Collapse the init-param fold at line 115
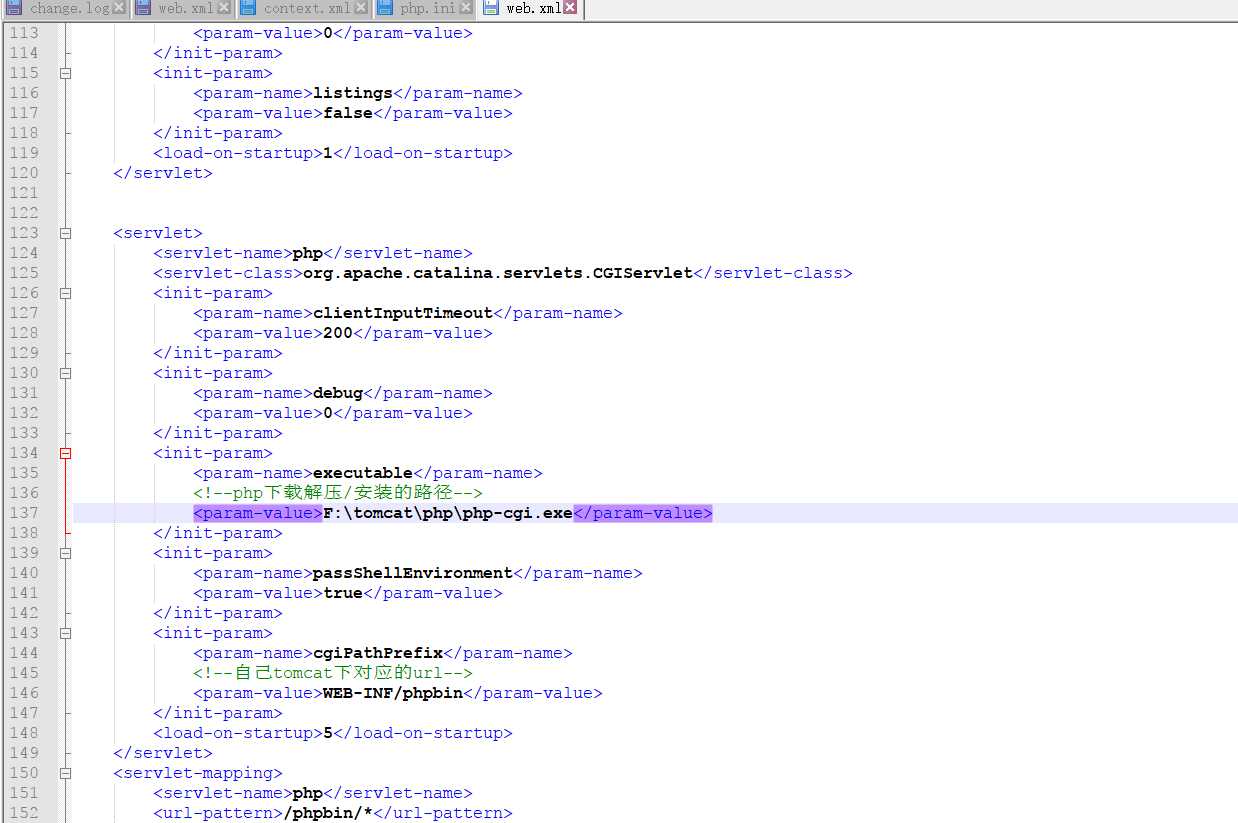 point(66,73)
